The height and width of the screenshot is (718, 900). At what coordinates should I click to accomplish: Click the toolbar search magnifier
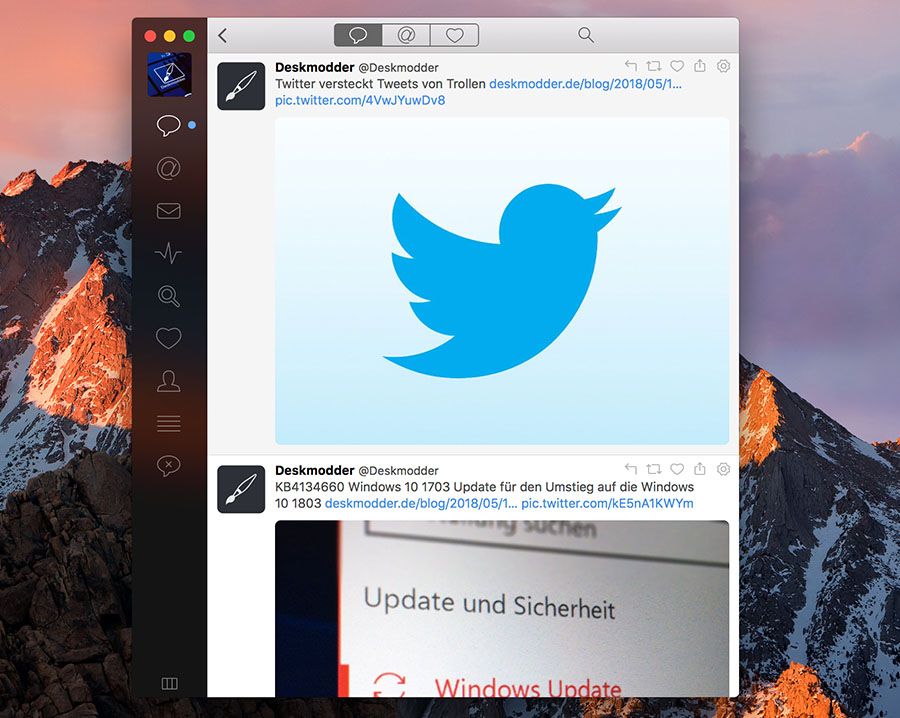(585, 35)
